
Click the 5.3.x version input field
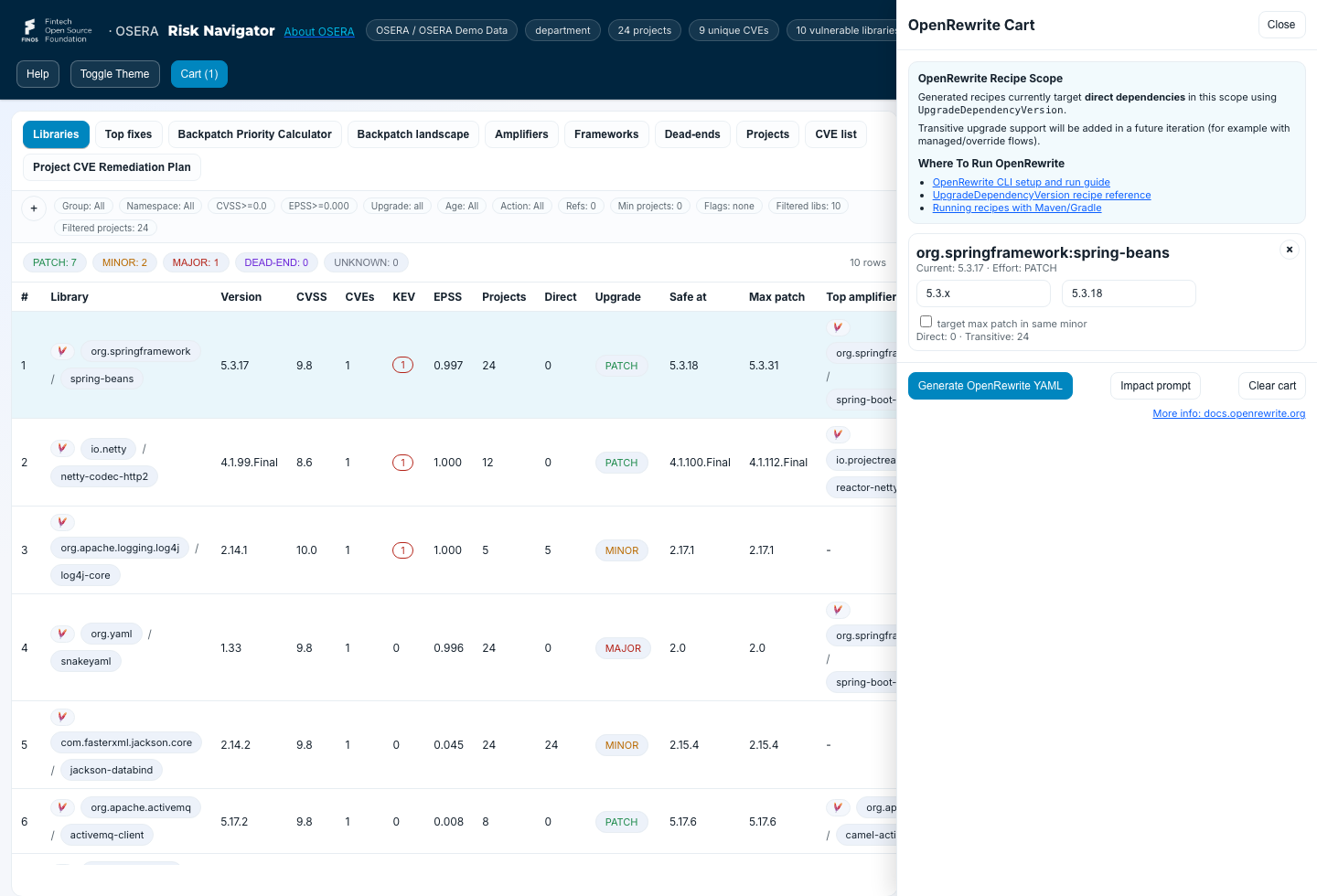(983, 293)
